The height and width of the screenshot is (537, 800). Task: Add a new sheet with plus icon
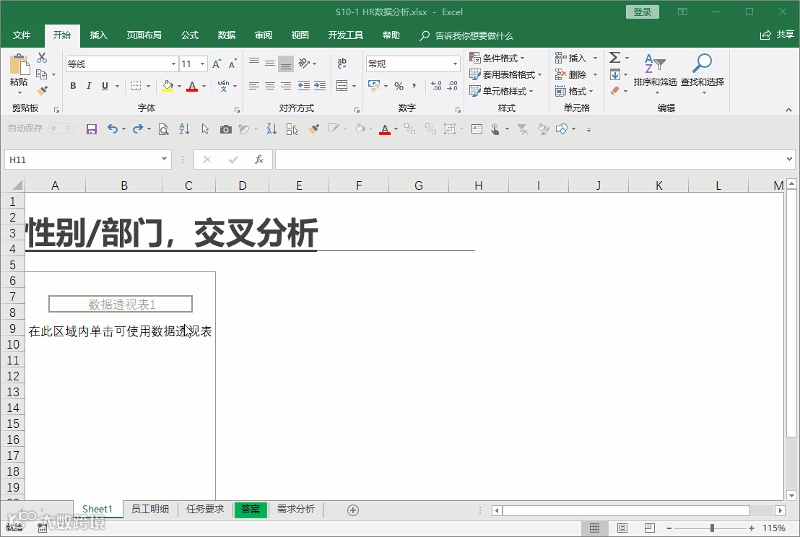(353, 509)
